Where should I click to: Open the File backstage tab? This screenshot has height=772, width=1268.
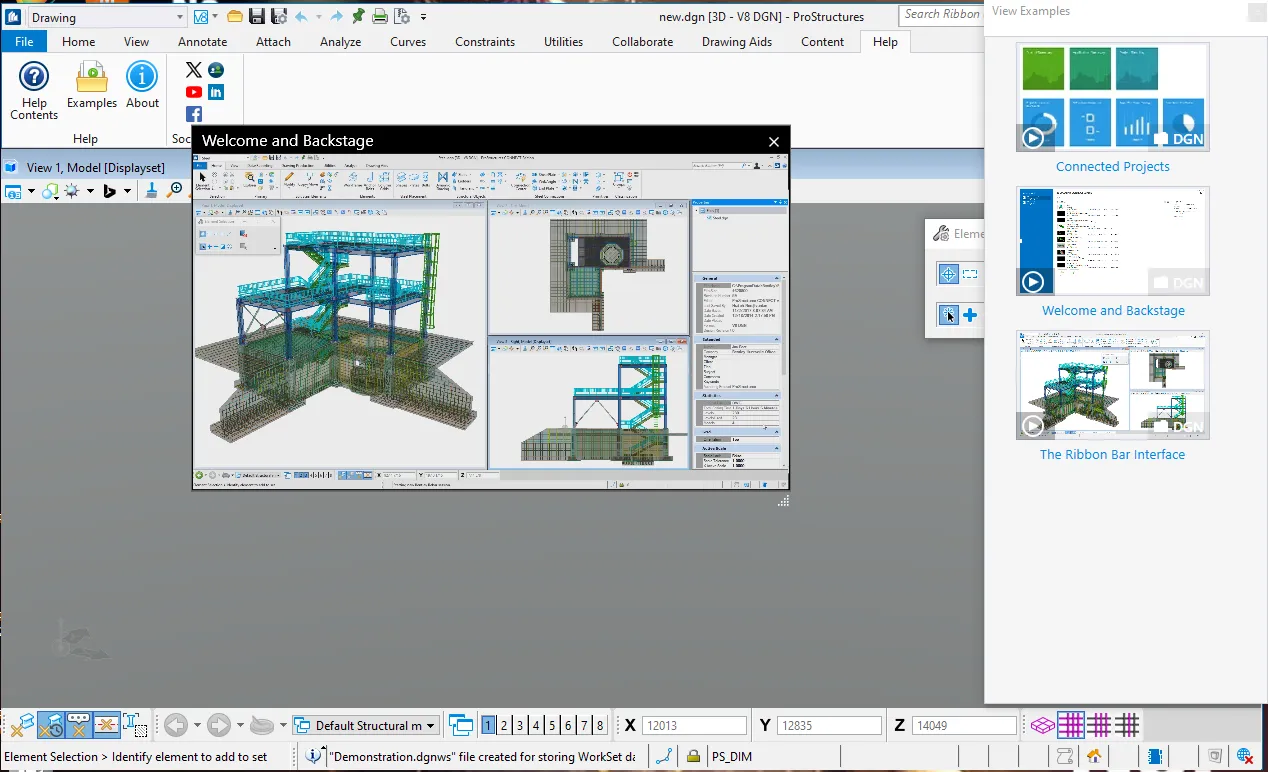(x=24, y=42)
